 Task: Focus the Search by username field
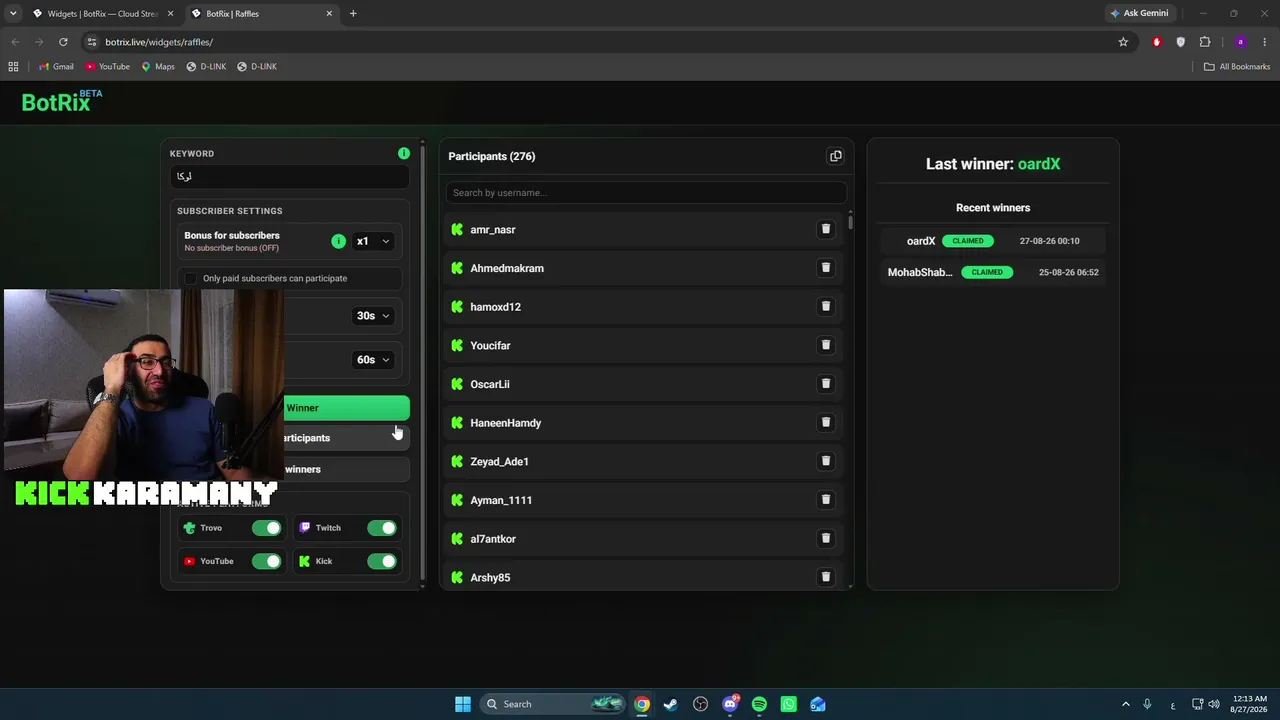click(646, 193)
